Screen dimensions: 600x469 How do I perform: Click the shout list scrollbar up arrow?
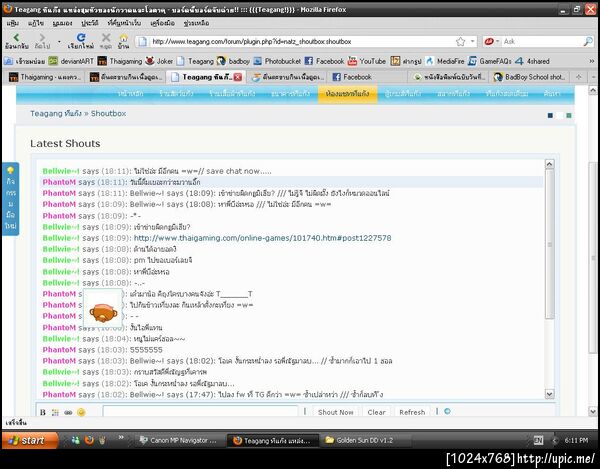tap(549, 164)
